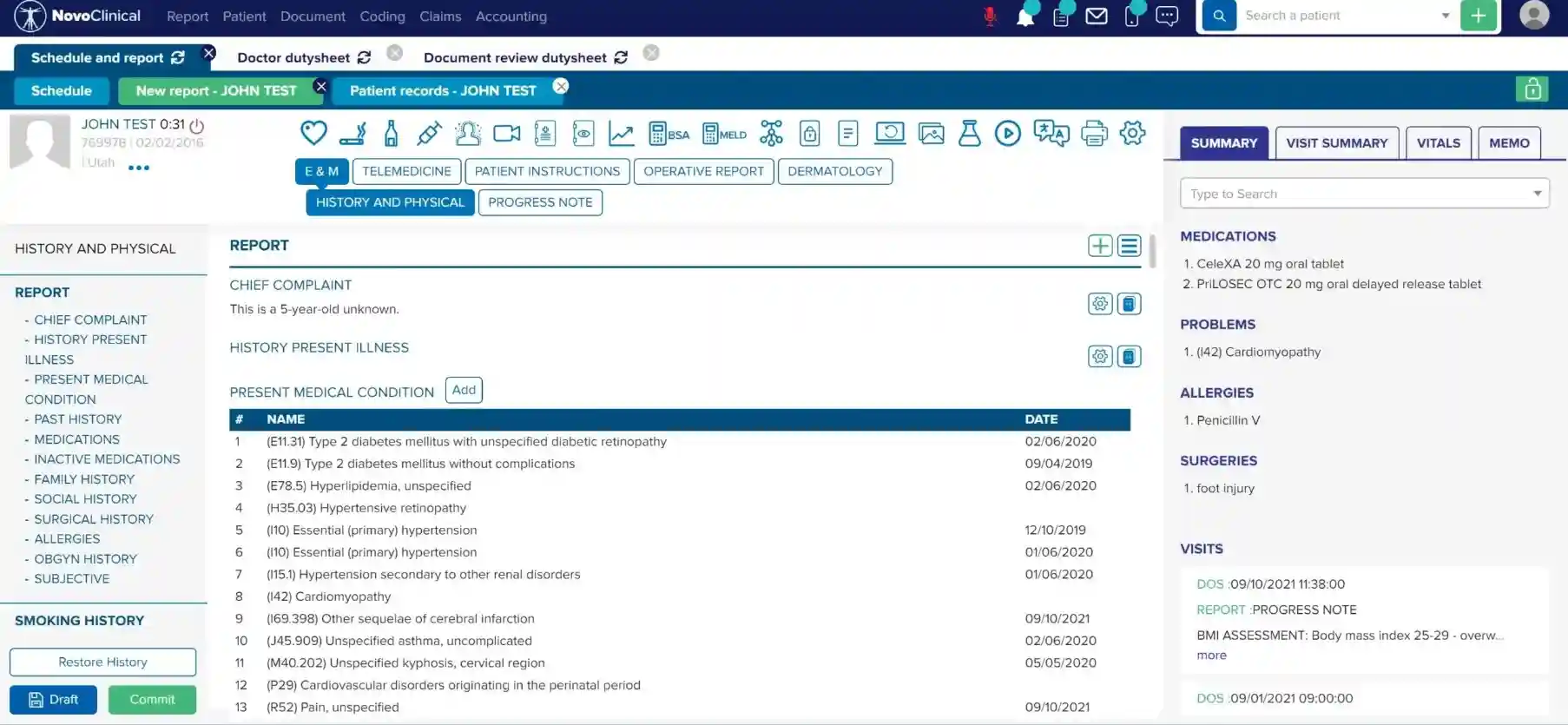The width and height of the screenshot is (1568, 725).
Task: Open the MELD calculator
Action: pos(724,134)
